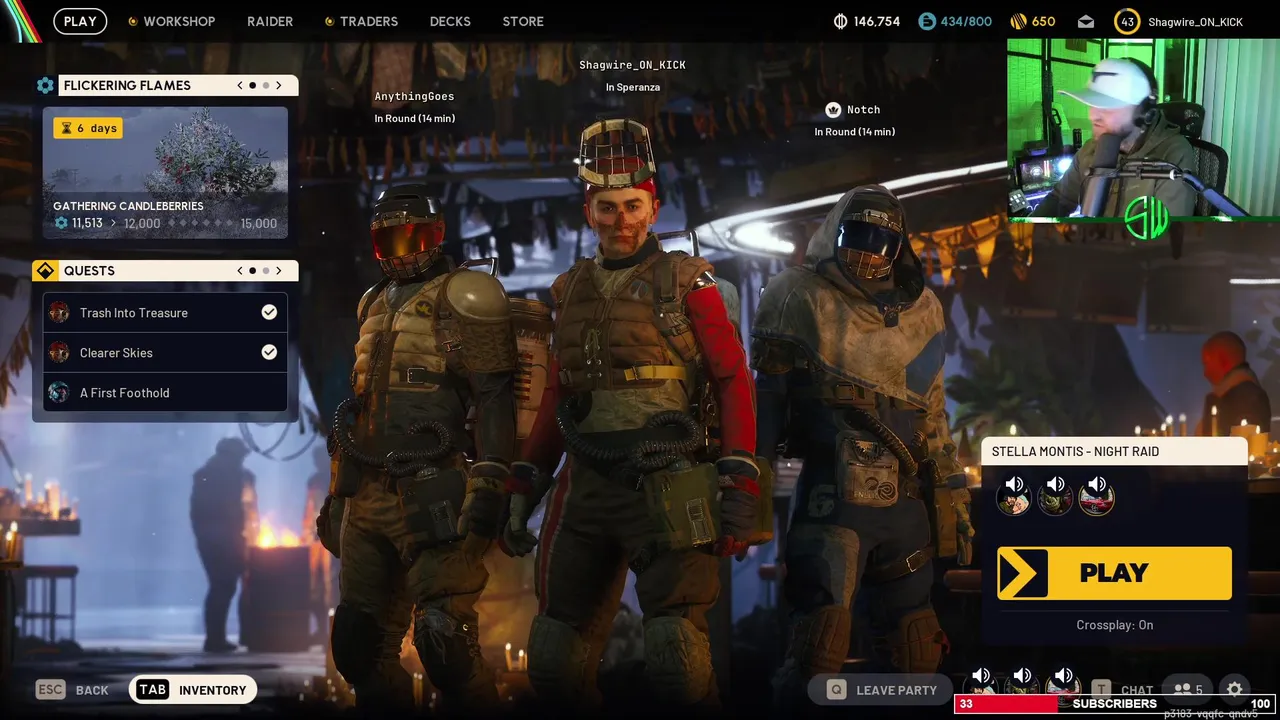Screen dimensions: 1280x720
Task: Toggle the Crossplay: On setting
Action: (1114, 625)
